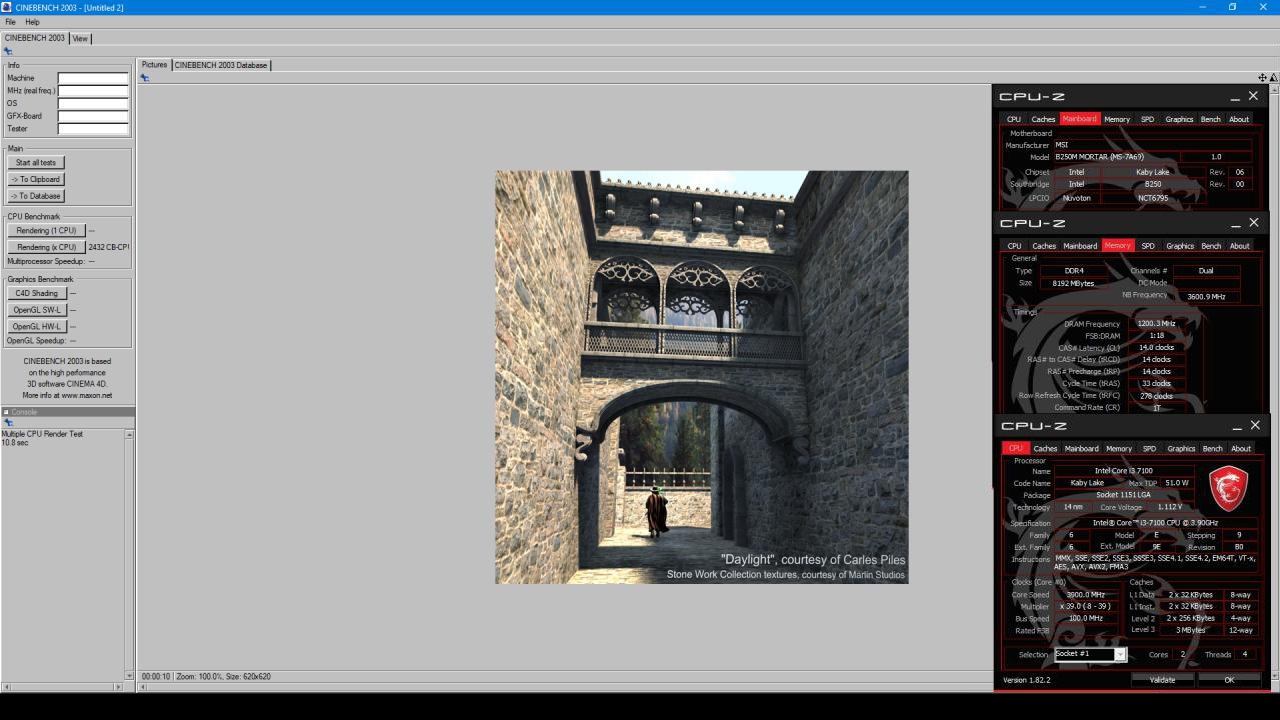Click the Console scrollbar down arrow
This screenshot has height=720, width=1280.
tap(129, 676)
